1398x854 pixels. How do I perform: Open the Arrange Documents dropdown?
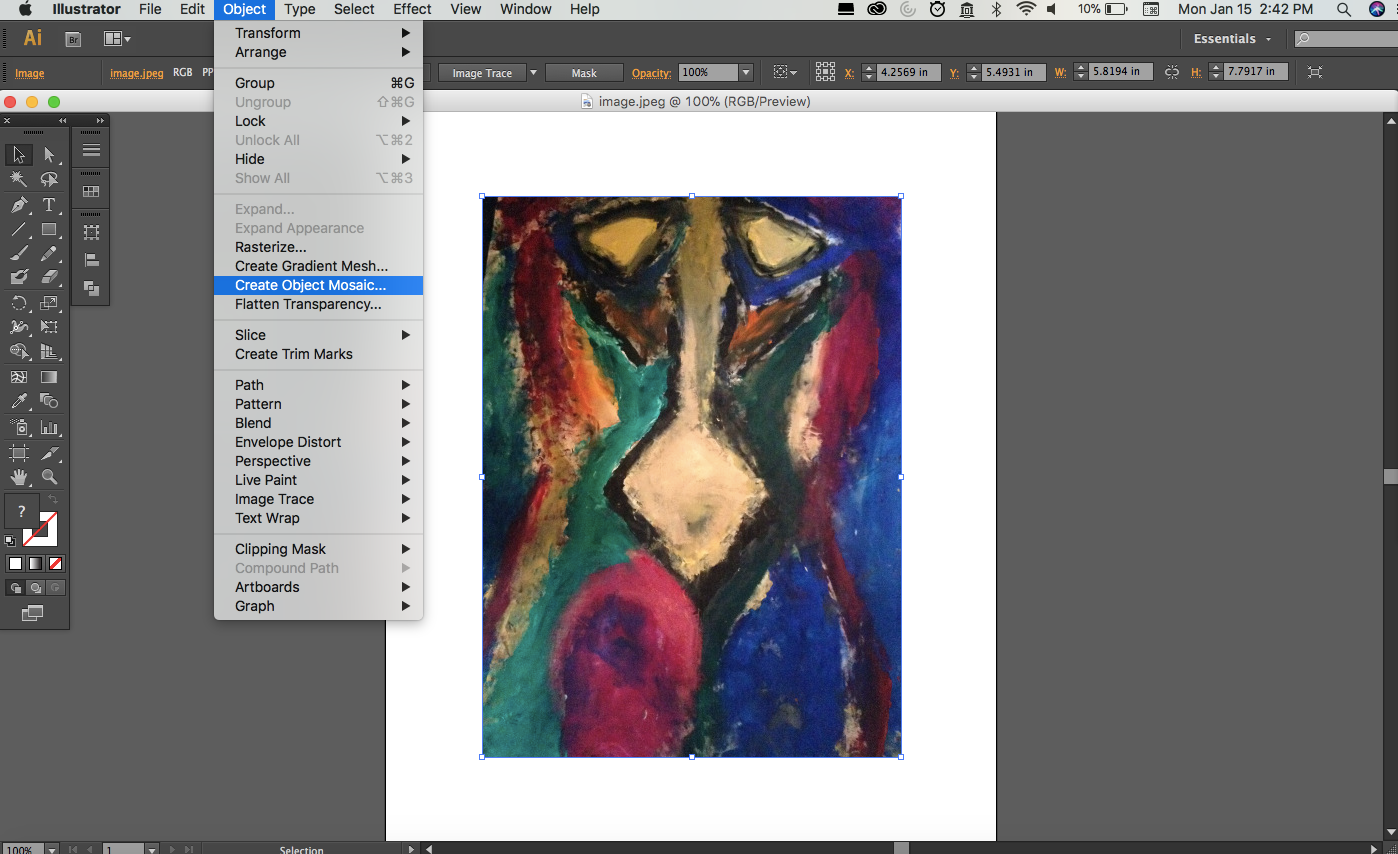coord(118,39)
